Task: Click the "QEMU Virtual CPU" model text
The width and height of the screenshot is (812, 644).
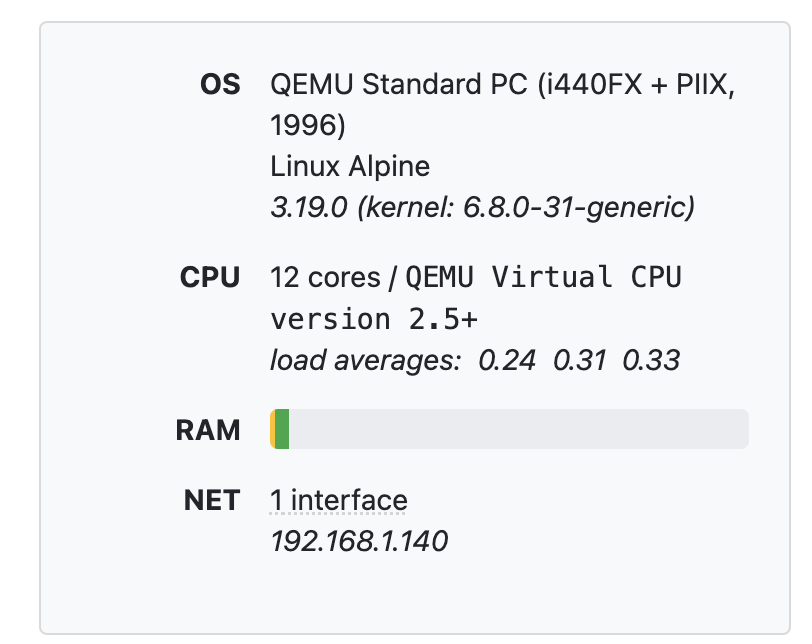Action: [x=543, y=278]
